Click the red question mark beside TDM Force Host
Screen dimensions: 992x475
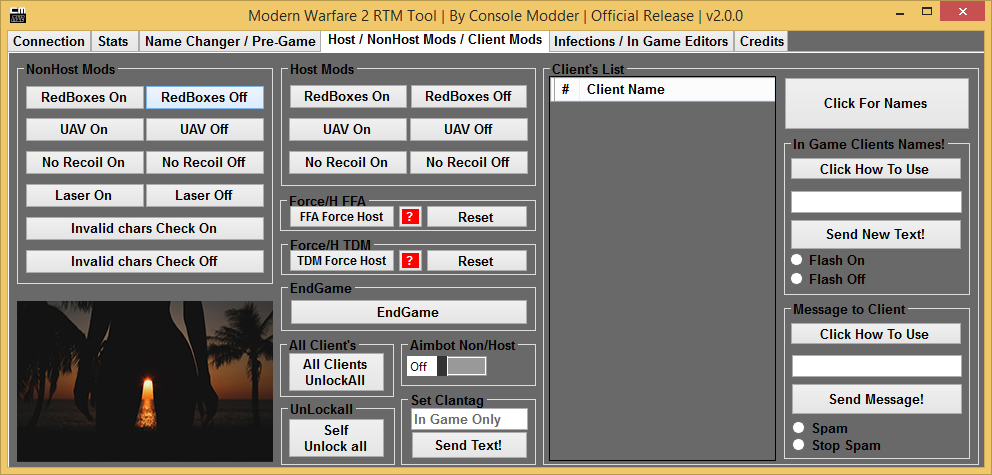click(x=410, y=260)
